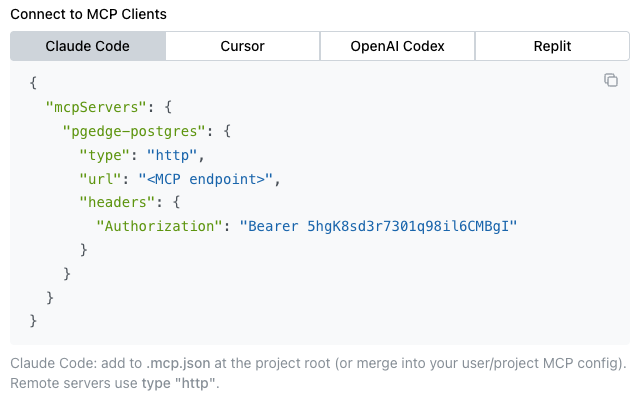Click the 'Remote servers use type "http"' line
Image resolution: width=639 pixels, height=405 pixels.
coord(115,383)
